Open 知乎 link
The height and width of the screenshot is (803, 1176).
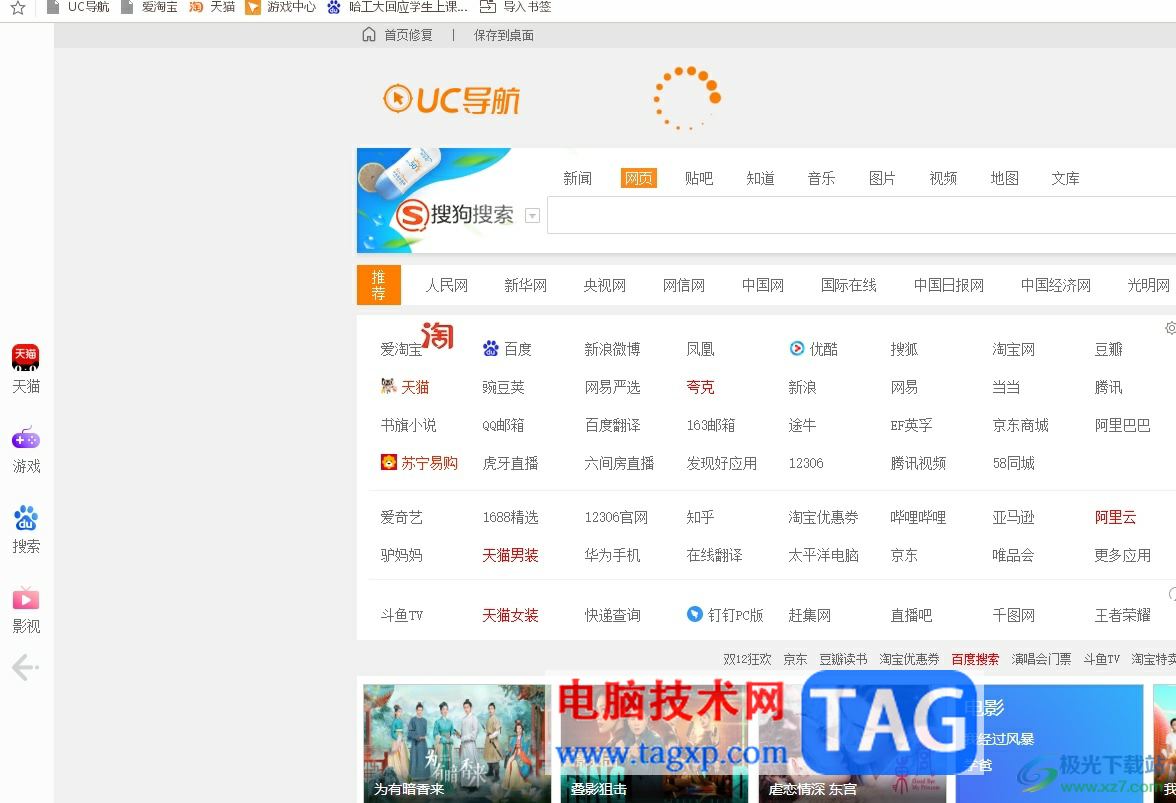point(700,517)
